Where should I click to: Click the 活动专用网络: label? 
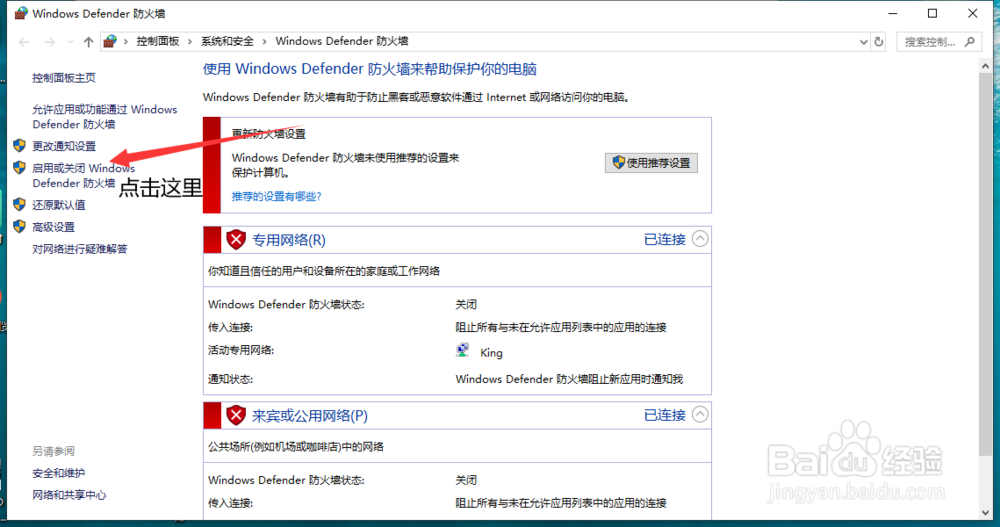point(241,350)
